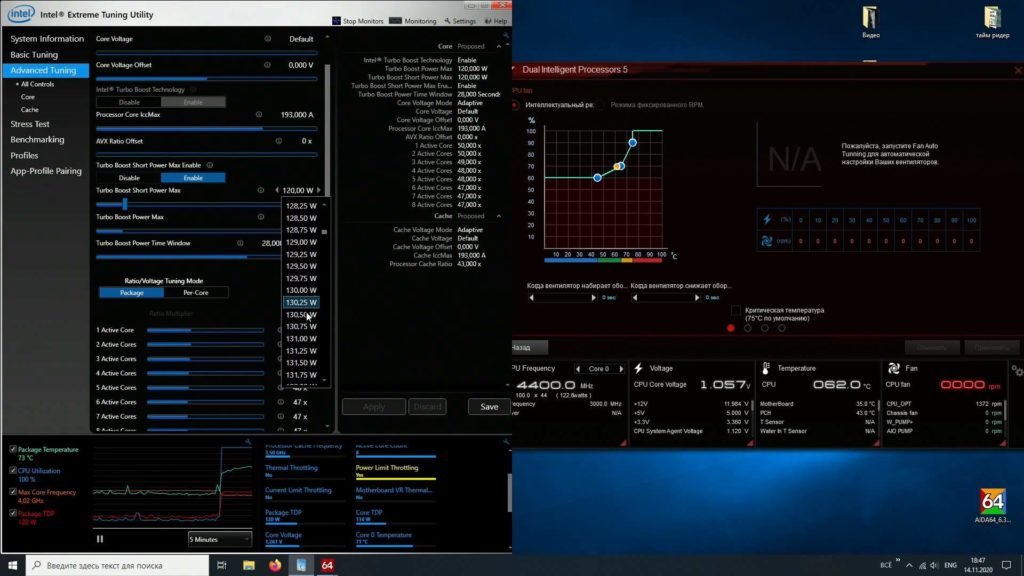Collapse the Cache proposed settings section
This screenshot has height=576, width=1024.
click(499, 216)
